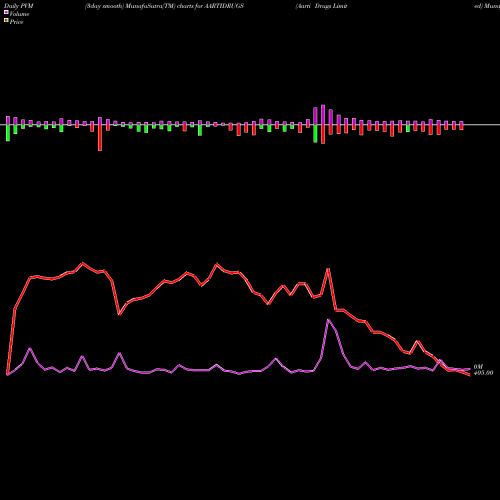
Task: Select the 'Price' legend label
Action: coord(16,22)
